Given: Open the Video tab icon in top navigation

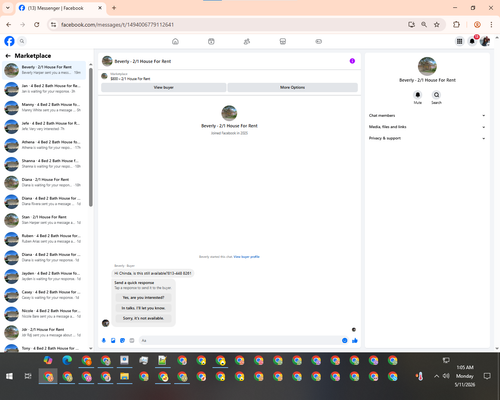Looking at the screenshot, I should [211, 41].
